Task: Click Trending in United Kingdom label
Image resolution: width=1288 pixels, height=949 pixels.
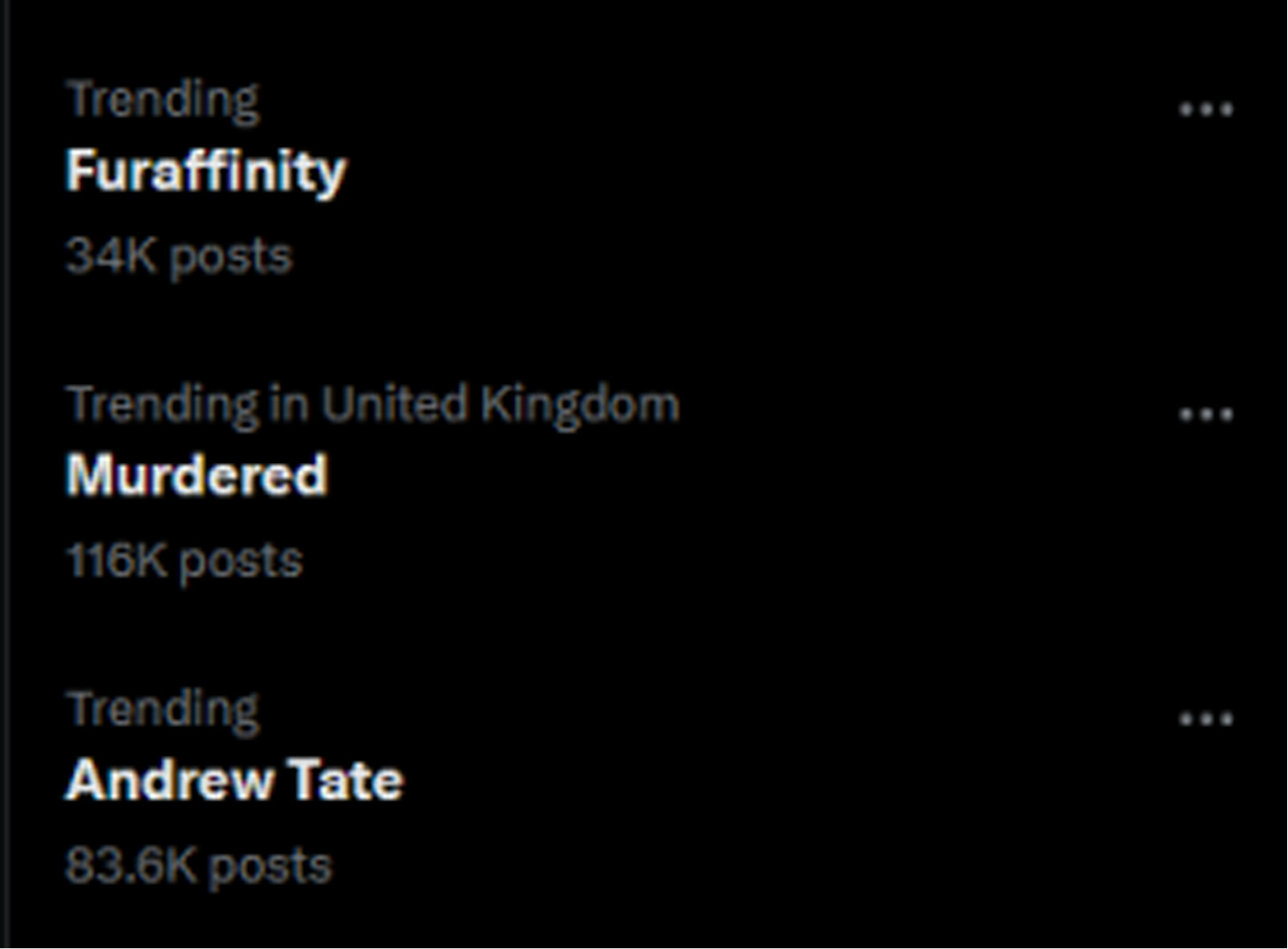Action: [373, 404]
